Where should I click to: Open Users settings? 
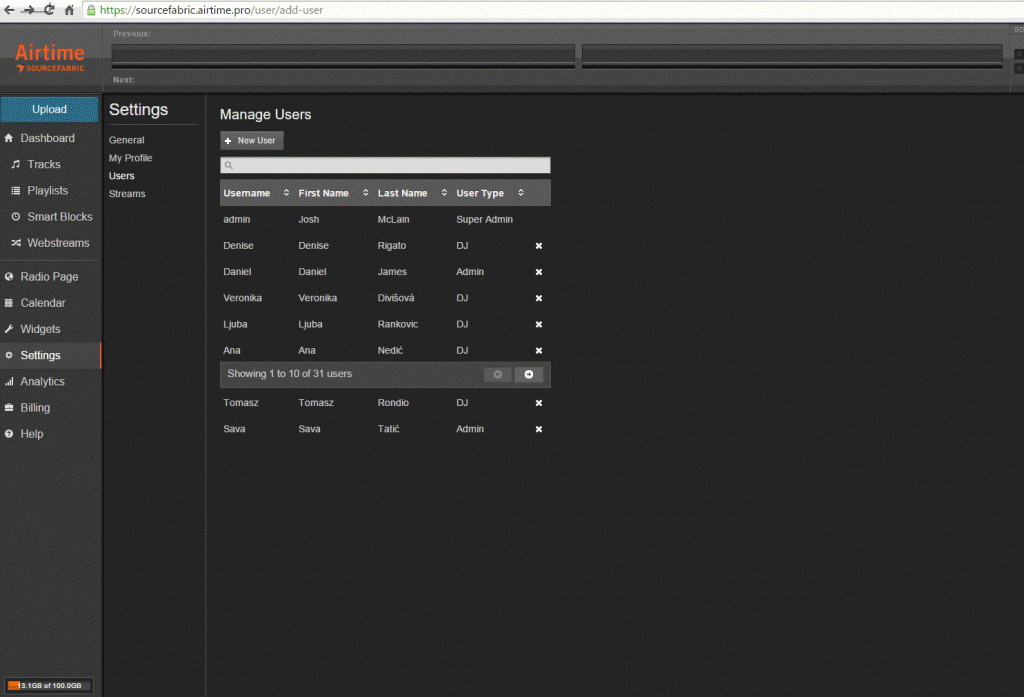tap(121, 176)
